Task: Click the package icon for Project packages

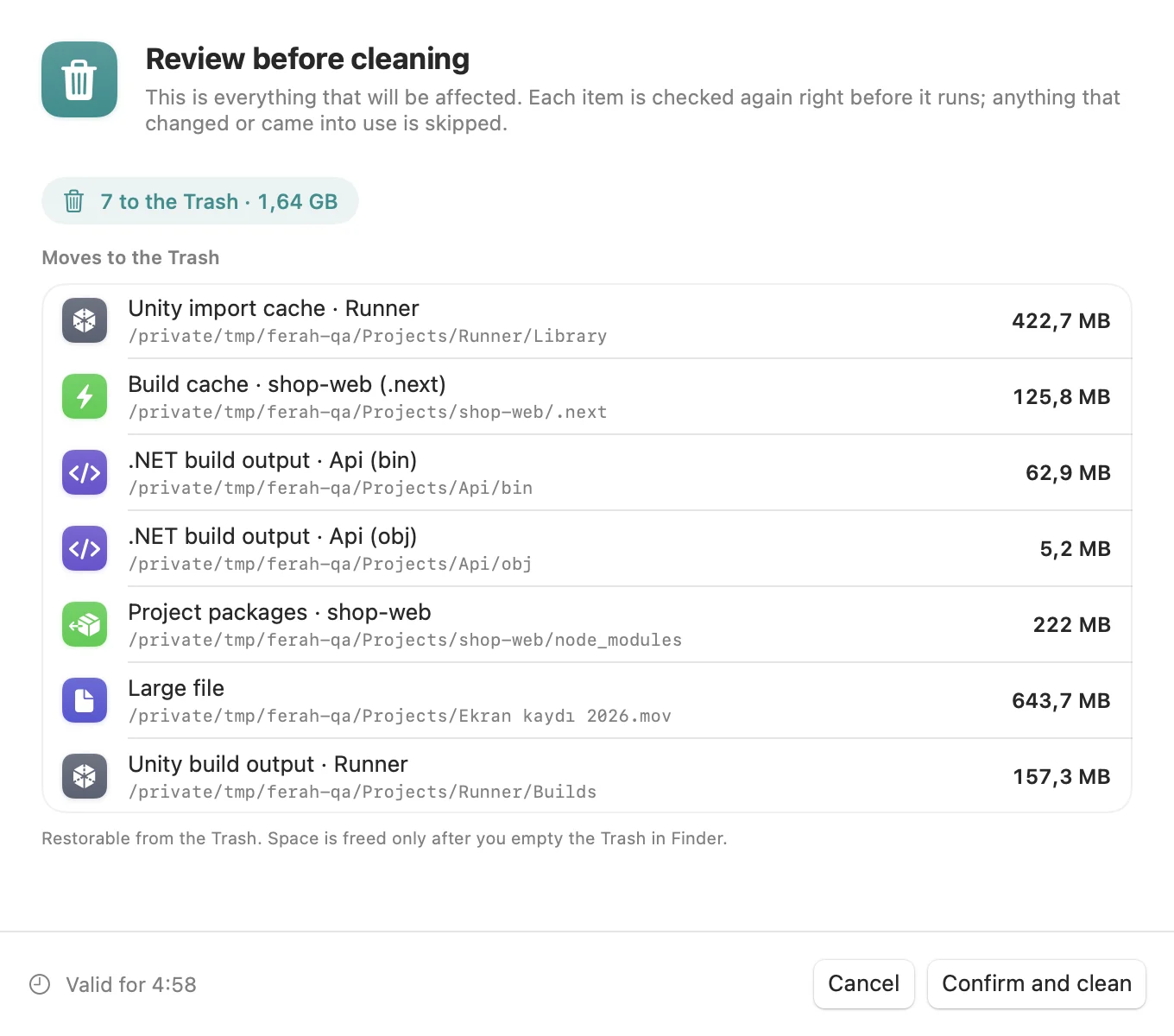Action: coord(85,624)
